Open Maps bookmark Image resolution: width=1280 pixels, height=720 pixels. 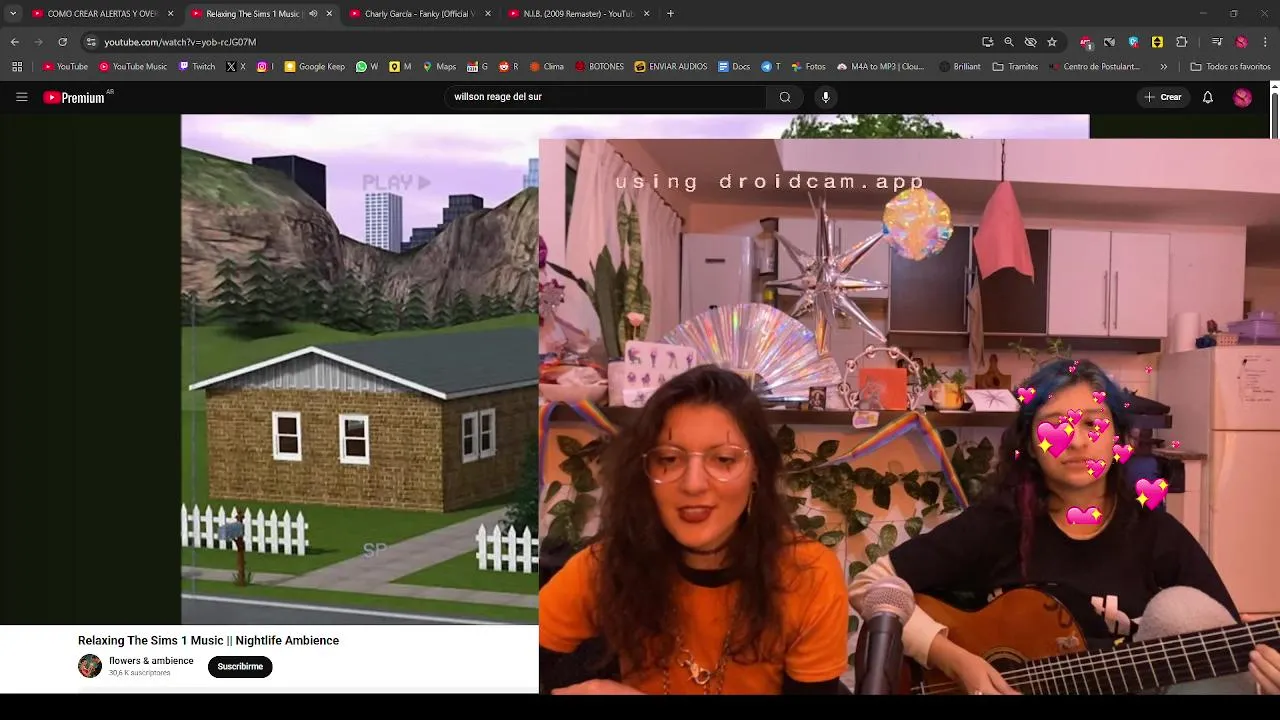[x=439, y=67]
